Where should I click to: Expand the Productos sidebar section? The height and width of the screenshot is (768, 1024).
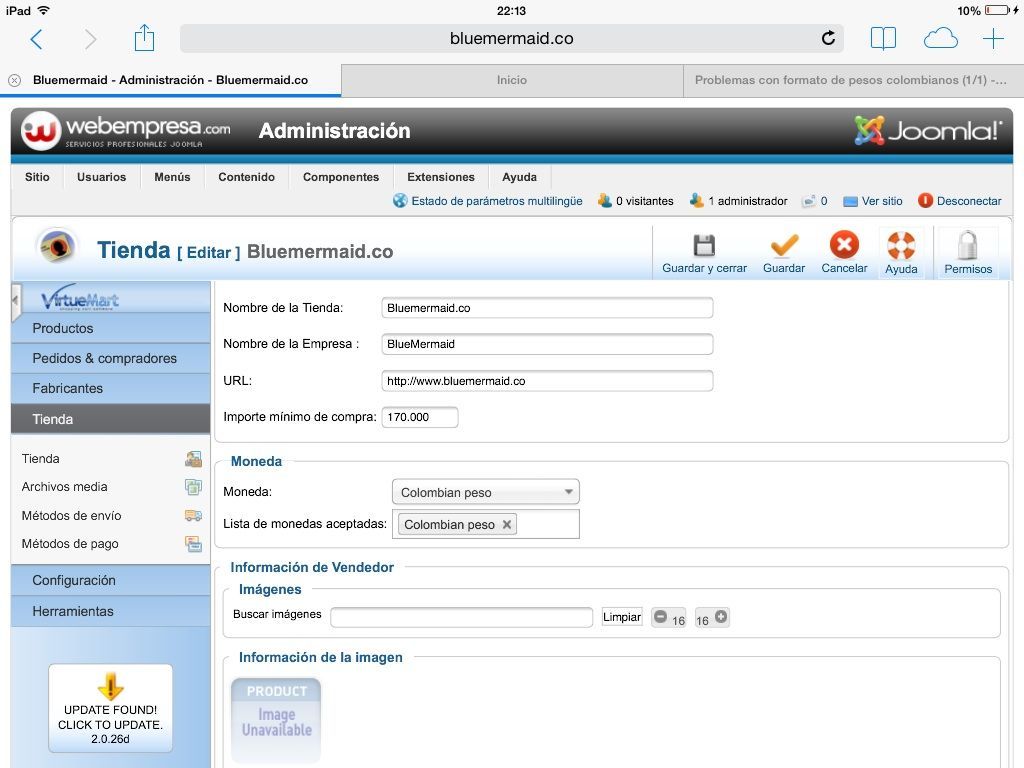point(111,328)
